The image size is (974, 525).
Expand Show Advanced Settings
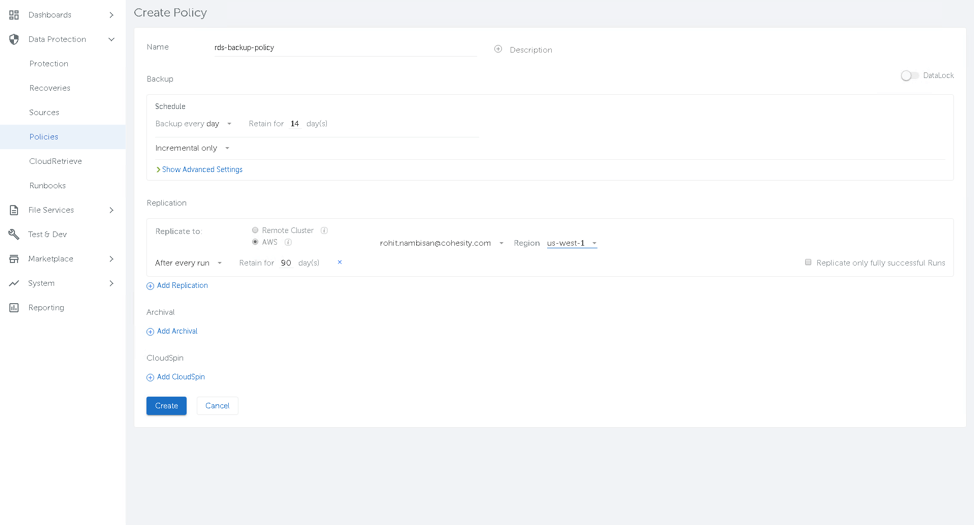click(x=201, y=170)
